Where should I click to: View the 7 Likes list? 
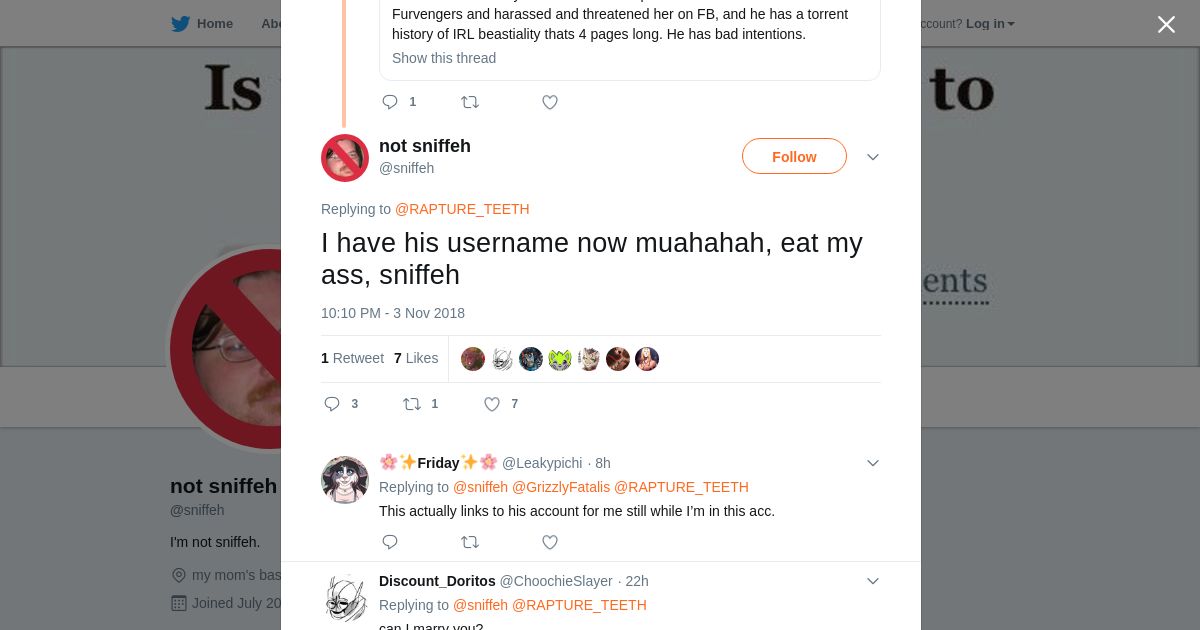coord(416,358)
